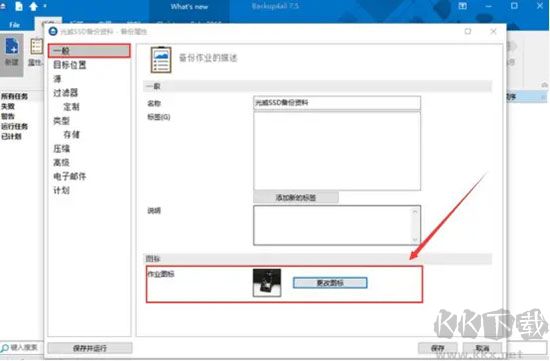Click the 保存并运行 button
Screen dimensions: 550x361
[90, 348]
